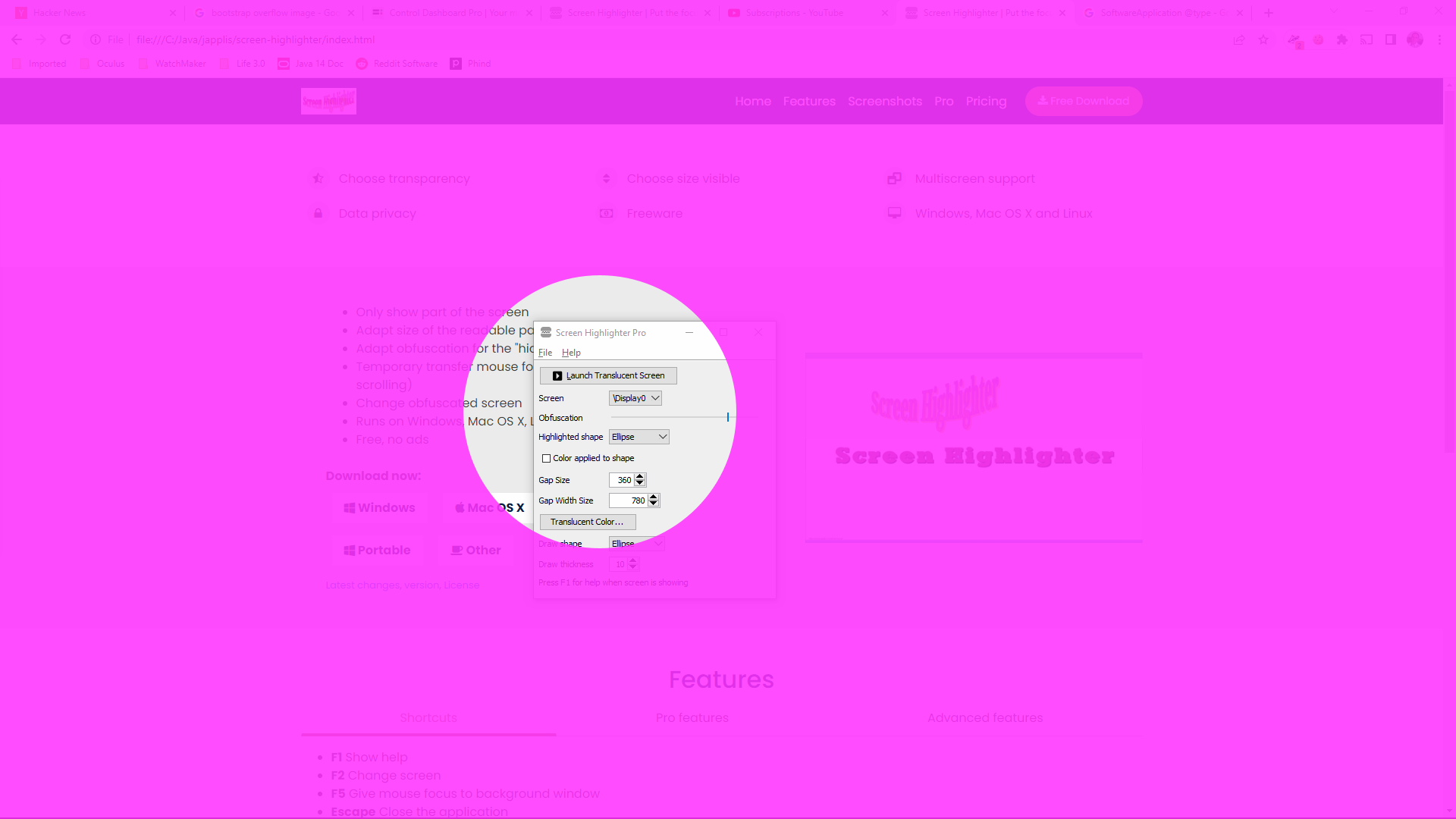Viewport: 1456px width, 819px height.
Task: Decrease Gap Width Size with down arrow
Action: [654, 504]
